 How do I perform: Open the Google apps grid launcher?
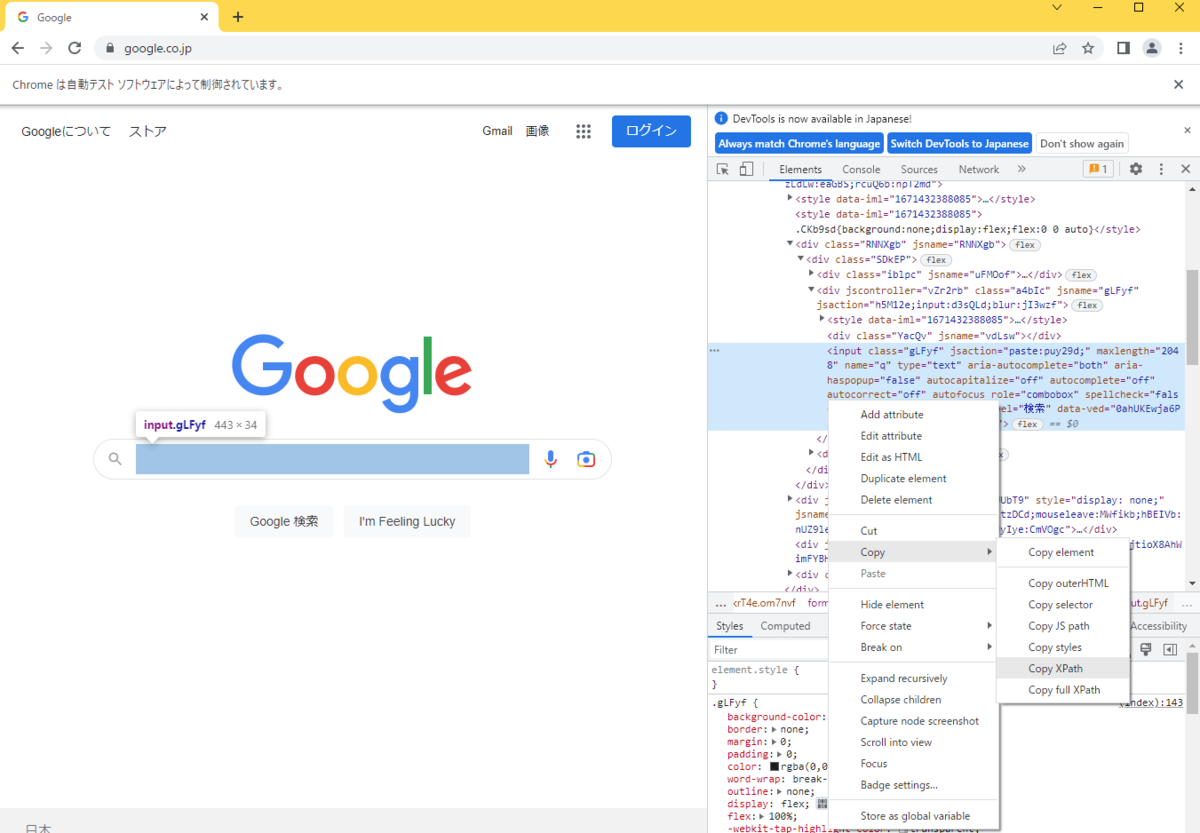tap(583, 131)
